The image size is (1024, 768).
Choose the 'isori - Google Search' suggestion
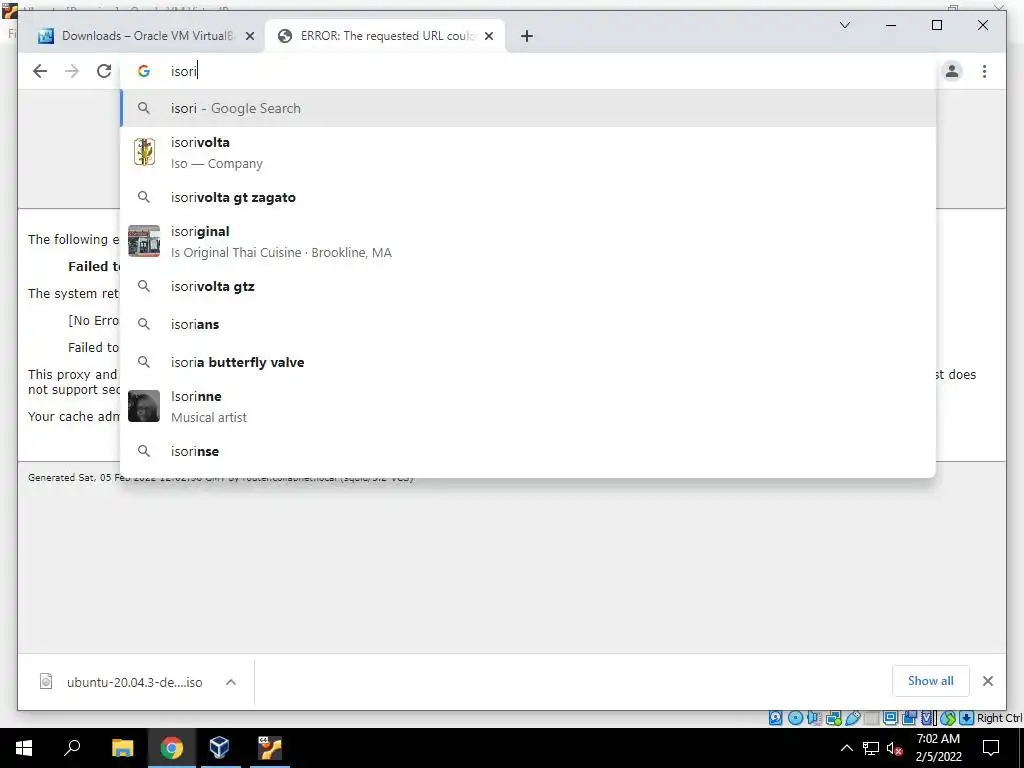click(528, 108)
